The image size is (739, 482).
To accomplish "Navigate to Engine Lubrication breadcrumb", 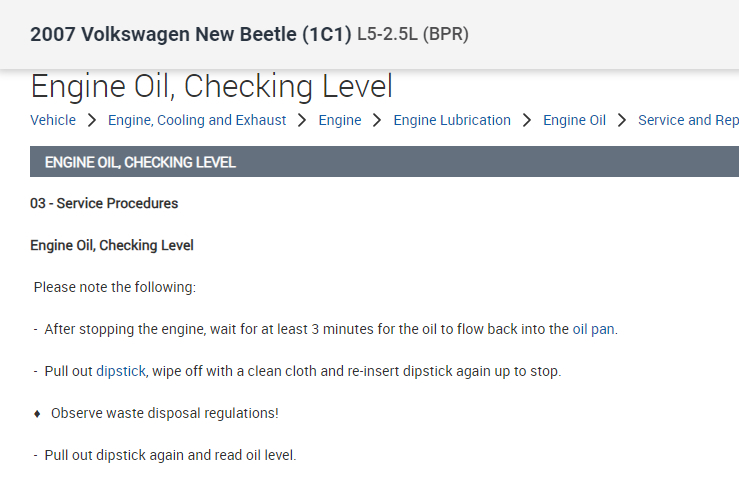I will (x=452, y=120).
